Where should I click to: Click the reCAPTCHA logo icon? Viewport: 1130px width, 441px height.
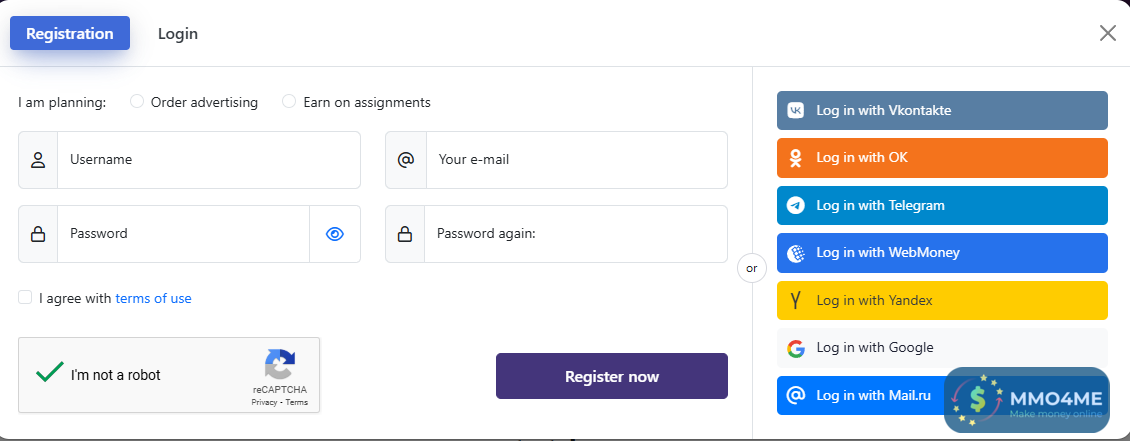click(x=280, y=364)
